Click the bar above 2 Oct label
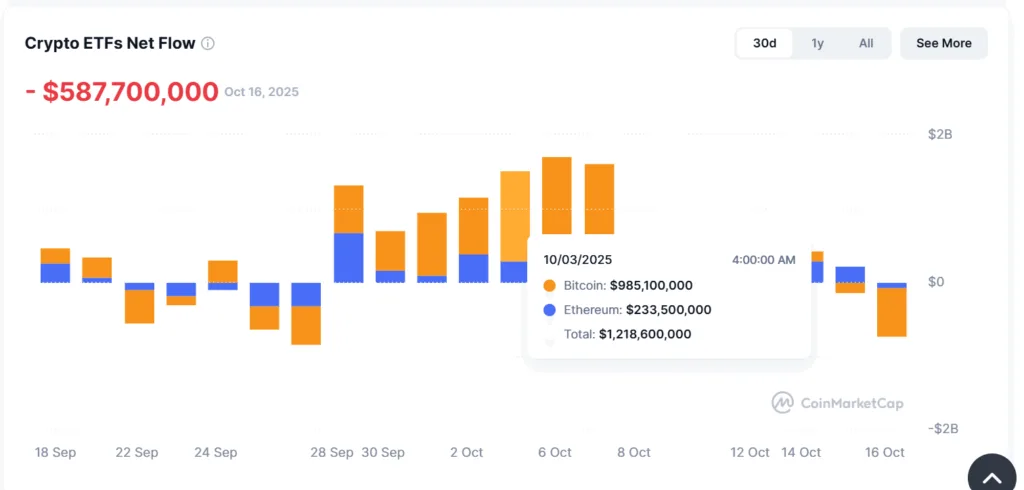1024x490 pixels. [474, 240]
